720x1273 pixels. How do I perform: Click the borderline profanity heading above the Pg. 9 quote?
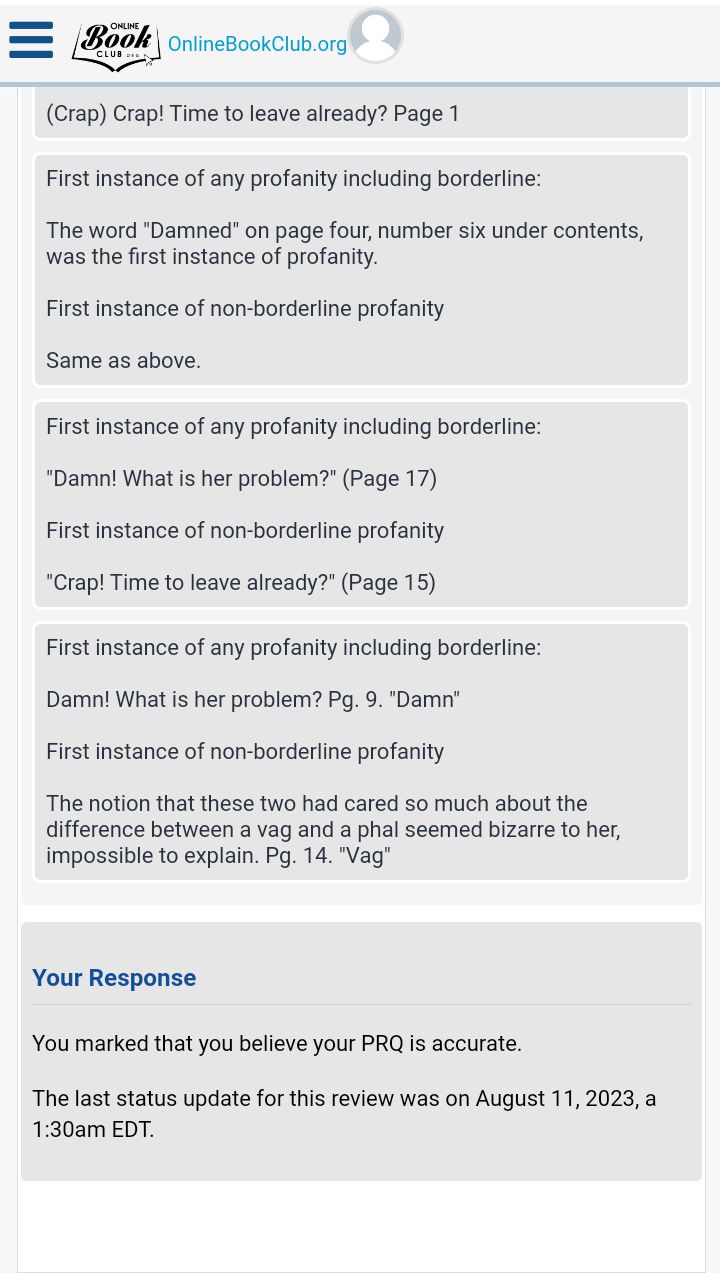[x=293, y=648]
